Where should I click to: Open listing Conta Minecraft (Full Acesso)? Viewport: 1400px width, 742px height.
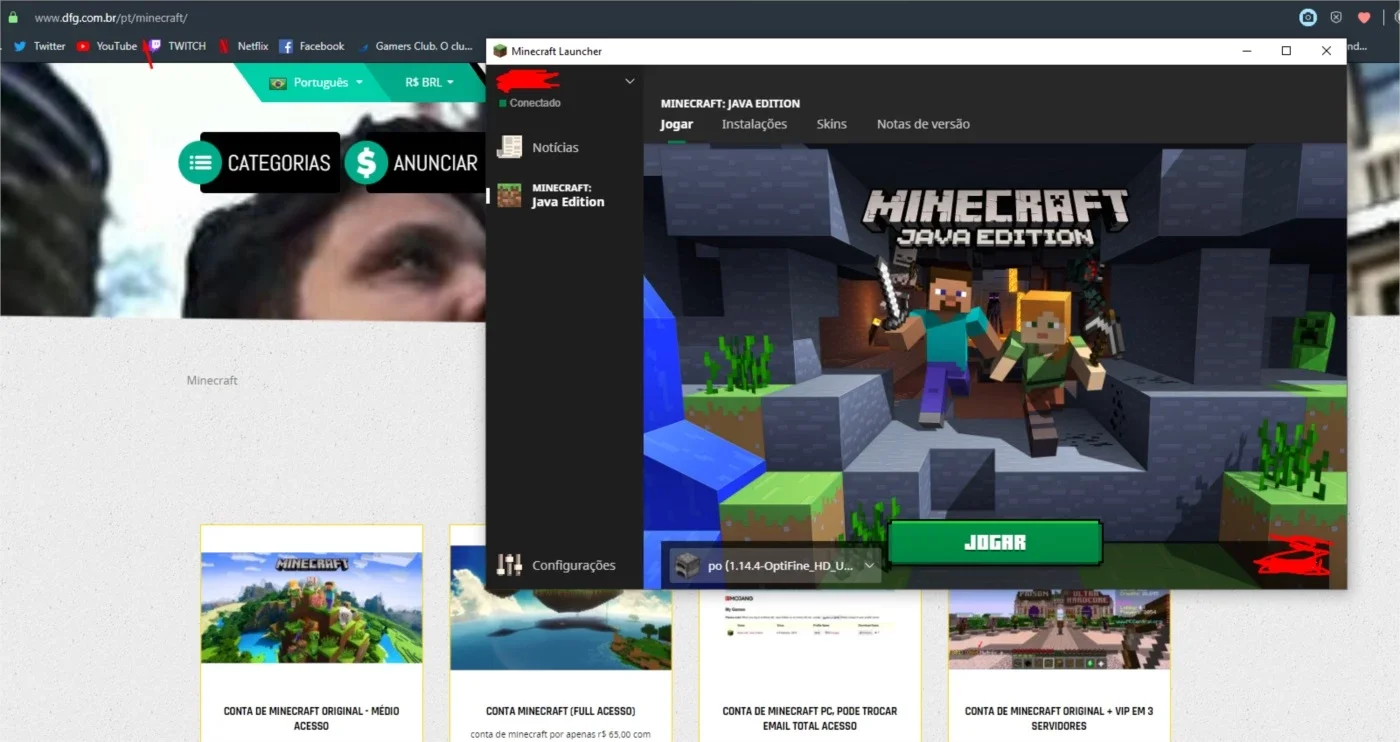(x=560, y=711)
